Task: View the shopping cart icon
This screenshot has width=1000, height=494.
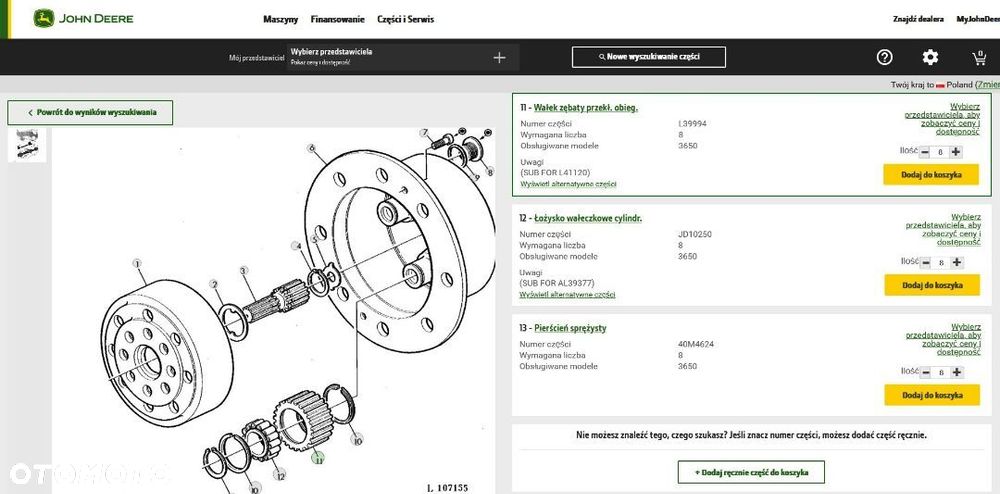Action: pos(979,58)
